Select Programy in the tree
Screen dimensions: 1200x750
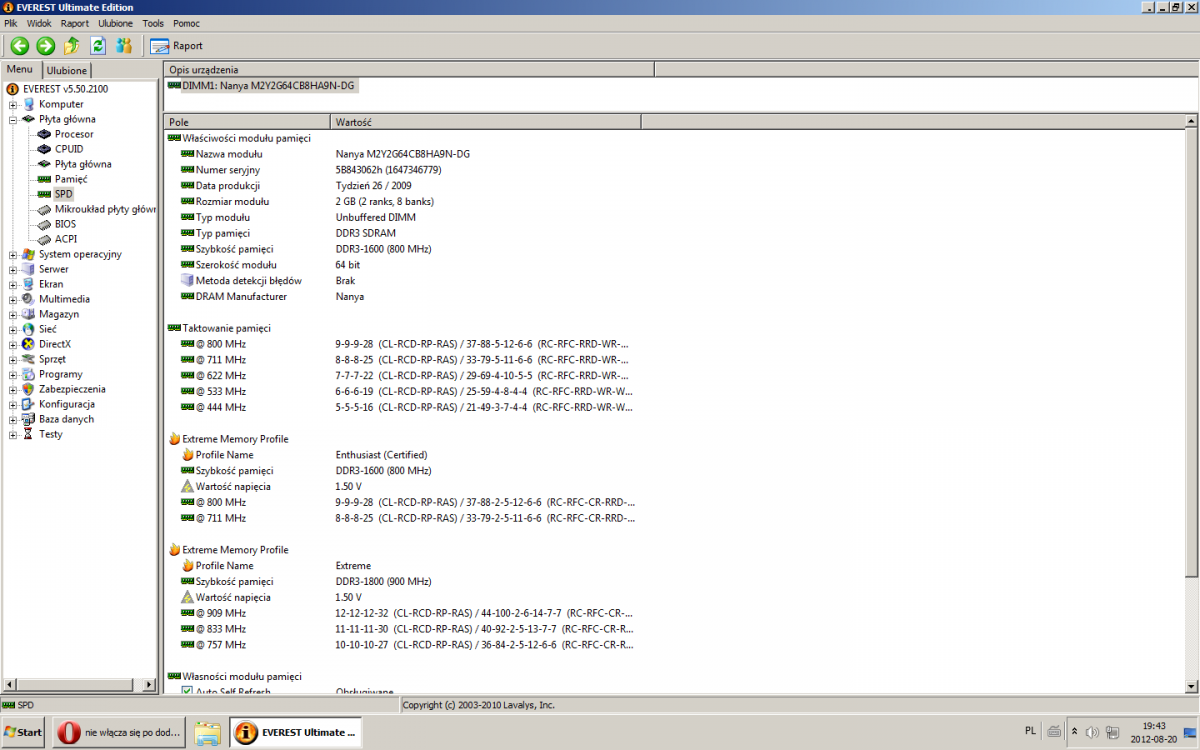pos(60,374)
